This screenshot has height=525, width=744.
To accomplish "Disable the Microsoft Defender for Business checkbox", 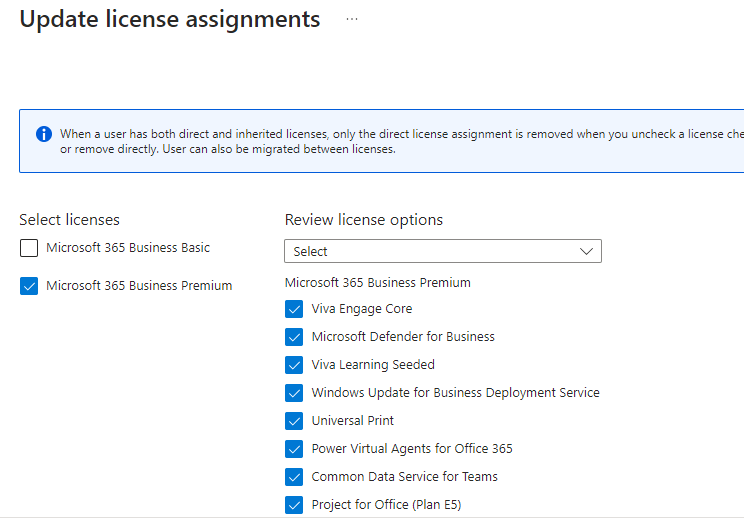I will 294,337.
